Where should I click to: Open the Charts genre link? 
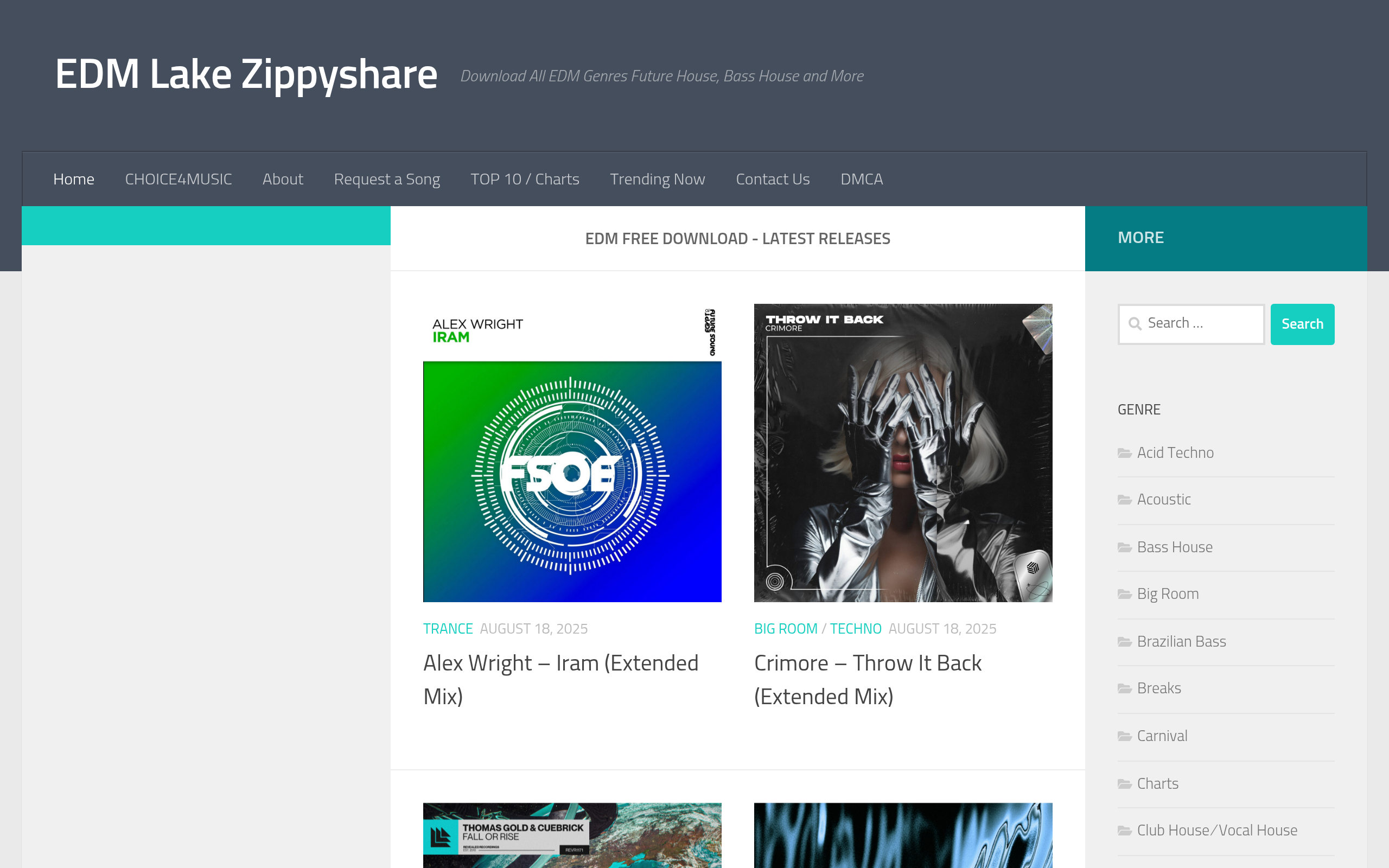coord(1157,783)
